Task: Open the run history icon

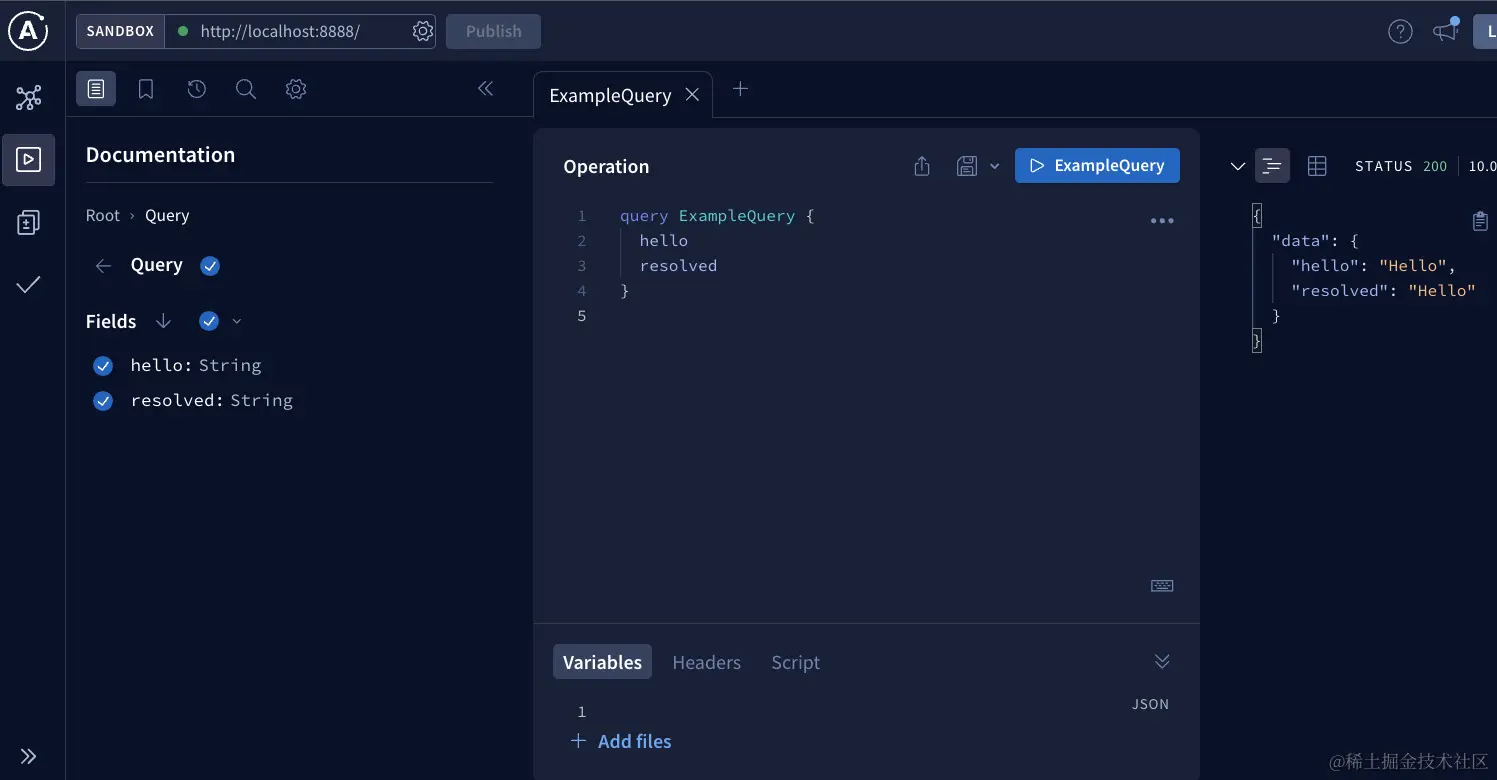Action: pyautogui.click(x=196, y=89)
